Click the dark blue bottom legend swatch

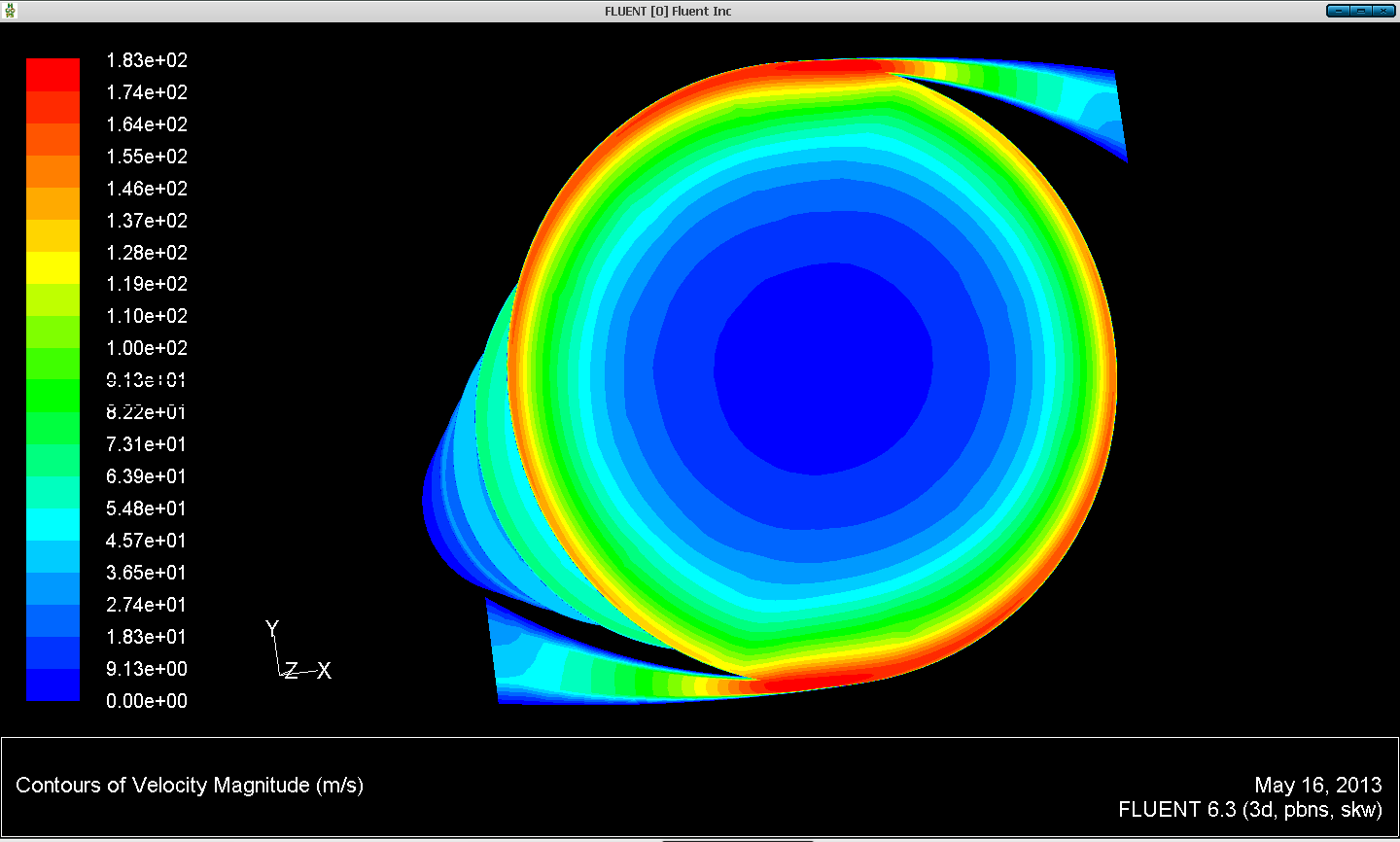point(52,684)
